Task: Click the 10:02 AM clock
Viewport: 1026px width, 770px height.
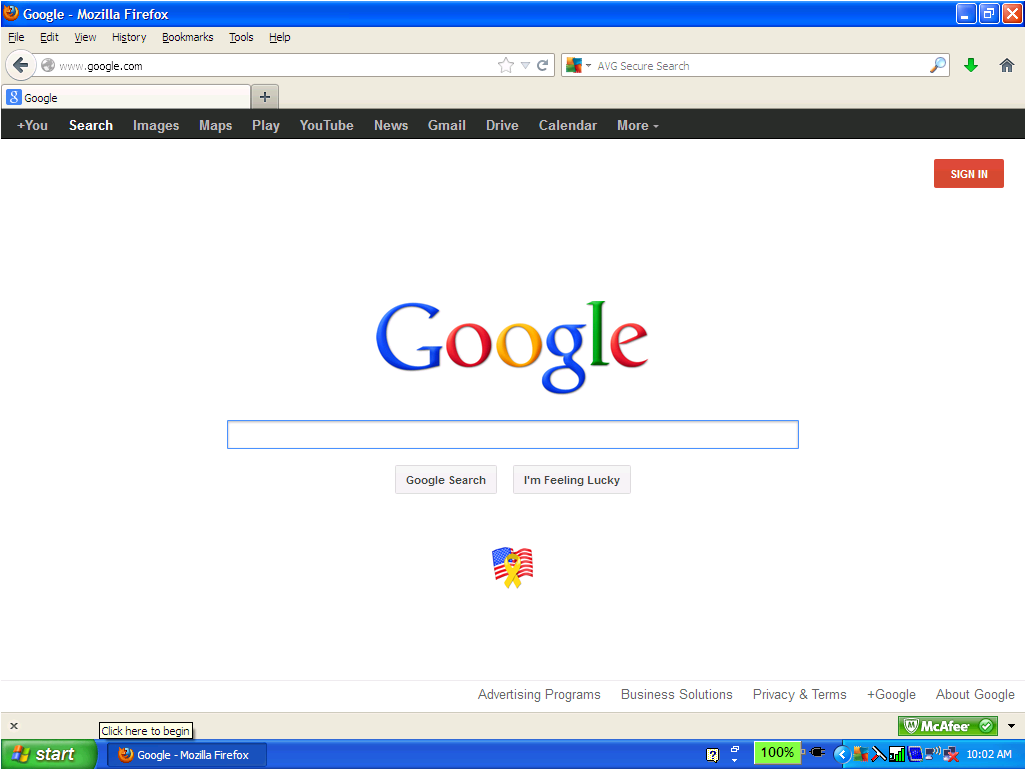Action: coord(989,754)
